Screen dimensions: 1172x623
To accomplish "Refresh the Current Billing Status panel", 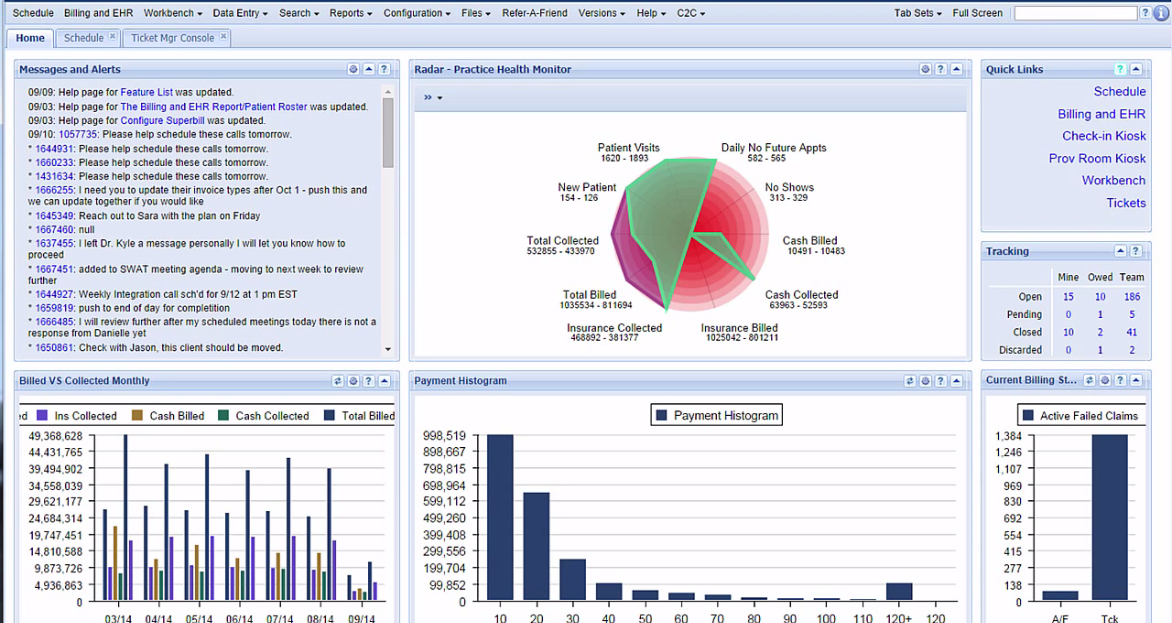I will [1090, 380].
